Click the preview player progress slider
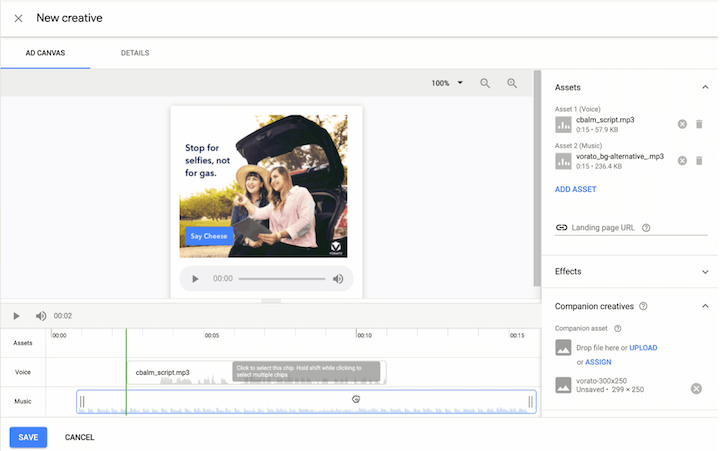 282,279
